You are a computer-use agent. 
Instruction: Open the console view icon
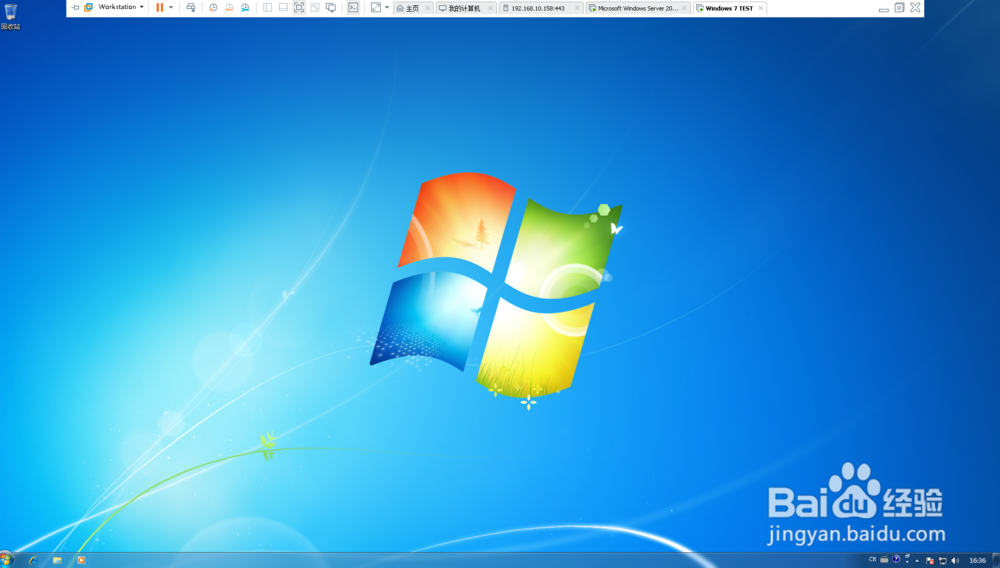coord(353,8)
